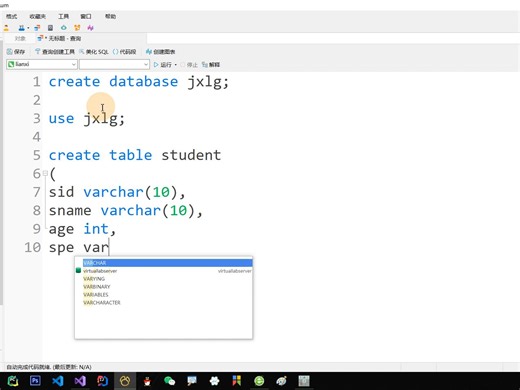Open QQ penguin icon in taskbar

pyautogui.click(x=147, y=381)
